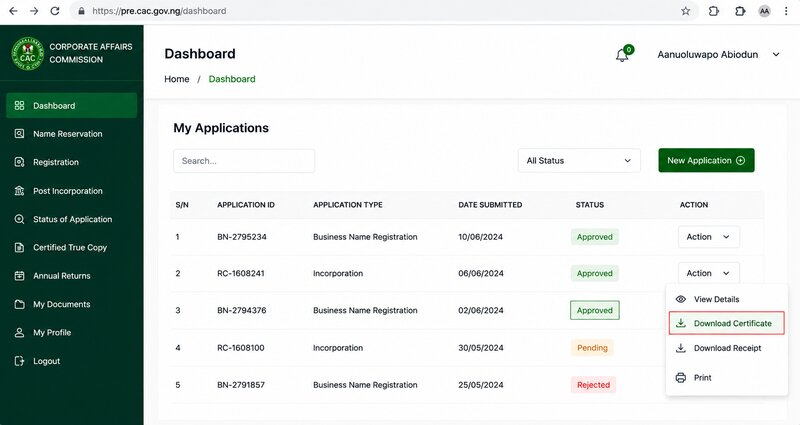Go to Post Incorporation section
Screen dimensions: 800x425
pyautogui.click(x=71, y=191)
